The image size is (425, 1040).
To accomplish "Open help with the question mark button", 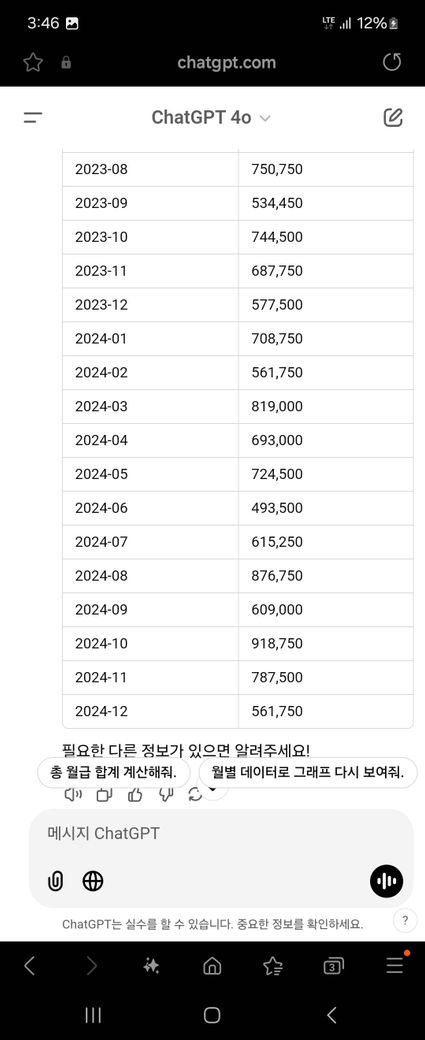I will point(404,921).
